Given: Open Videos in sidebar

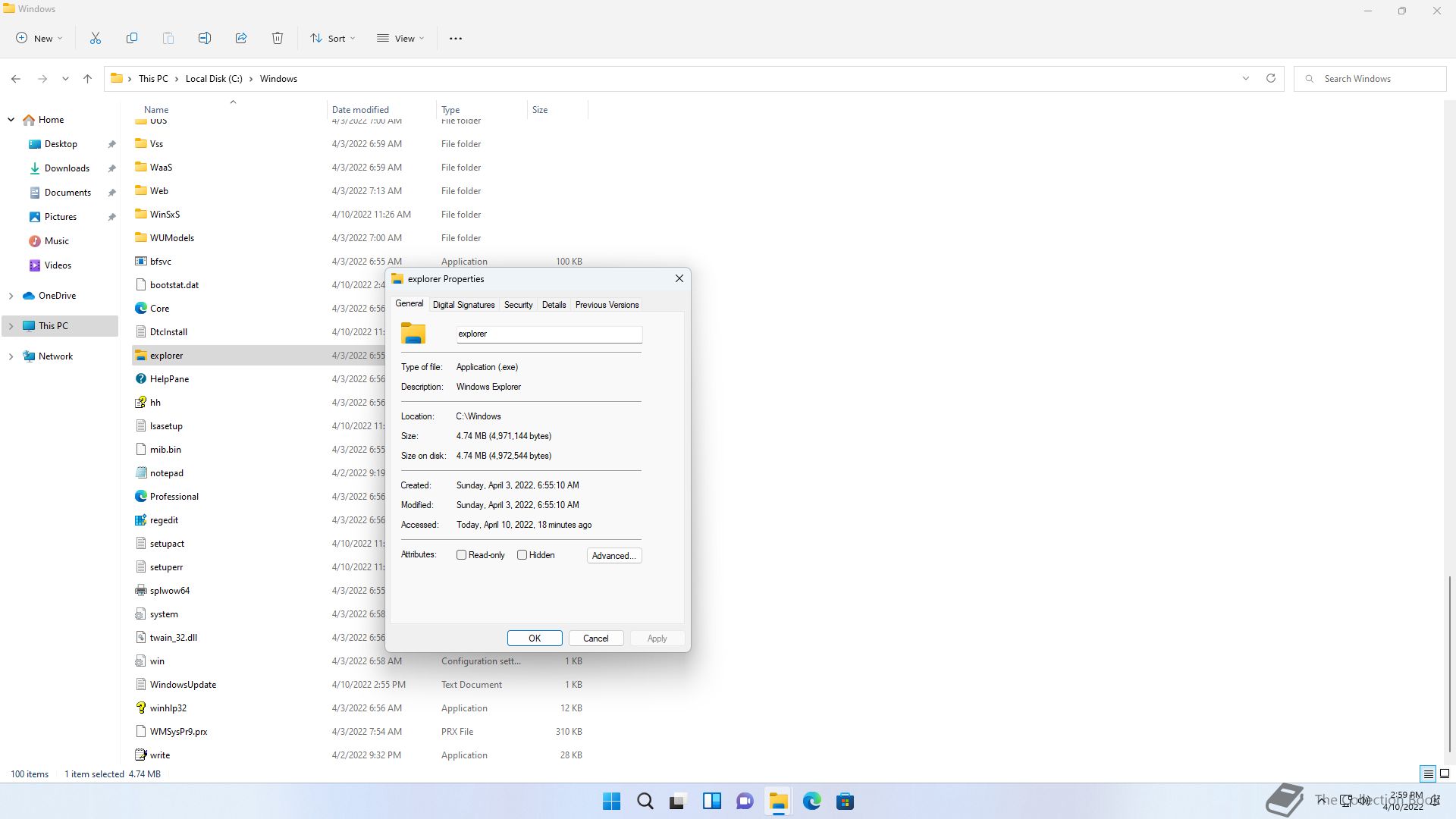Looking at the screenshot, I should (58, 265).
